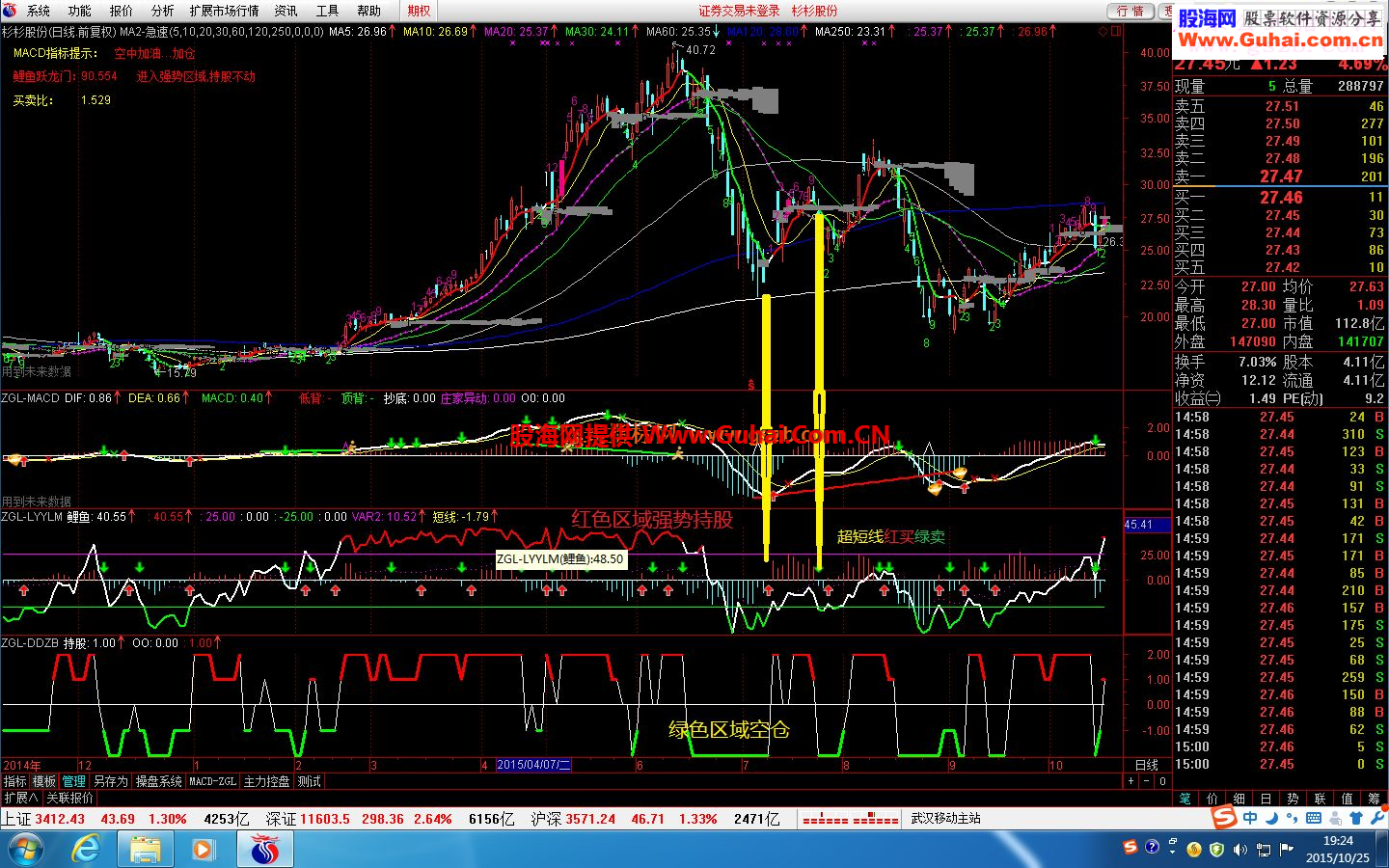Select the 筹 tab in quote panel
The width and height of the screenshot is (1389, 868).
coord(1375,799)
